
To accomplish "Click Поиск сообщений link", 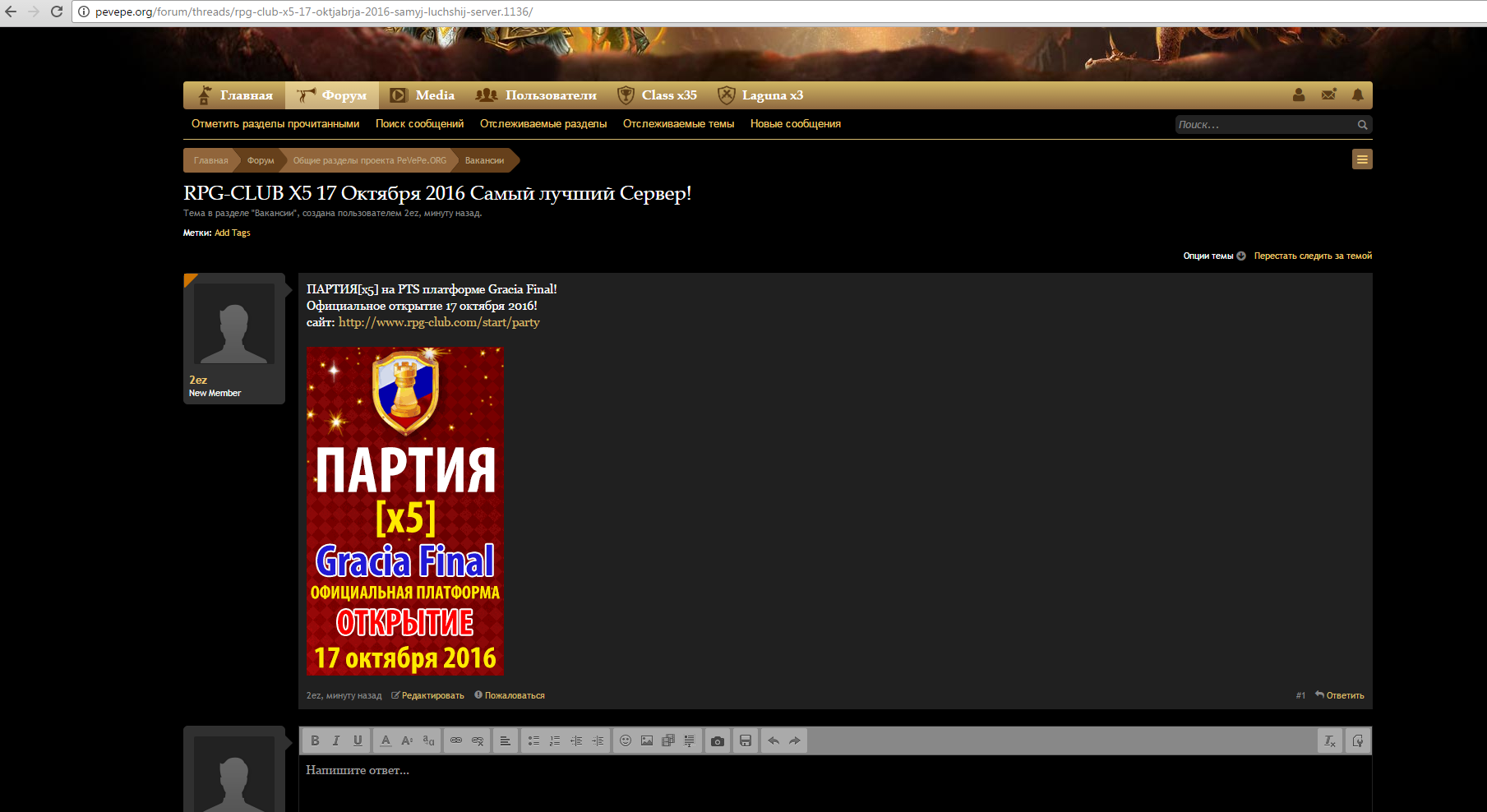I will [419, 124].
